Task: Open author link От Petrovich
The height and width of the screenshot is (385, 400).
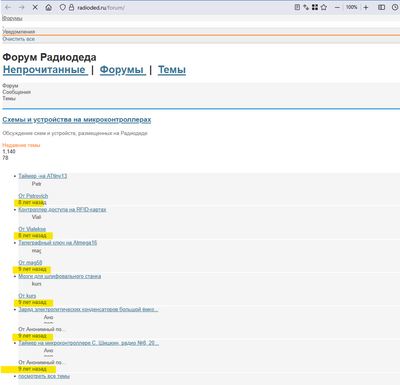Action: tap(33, 196)
